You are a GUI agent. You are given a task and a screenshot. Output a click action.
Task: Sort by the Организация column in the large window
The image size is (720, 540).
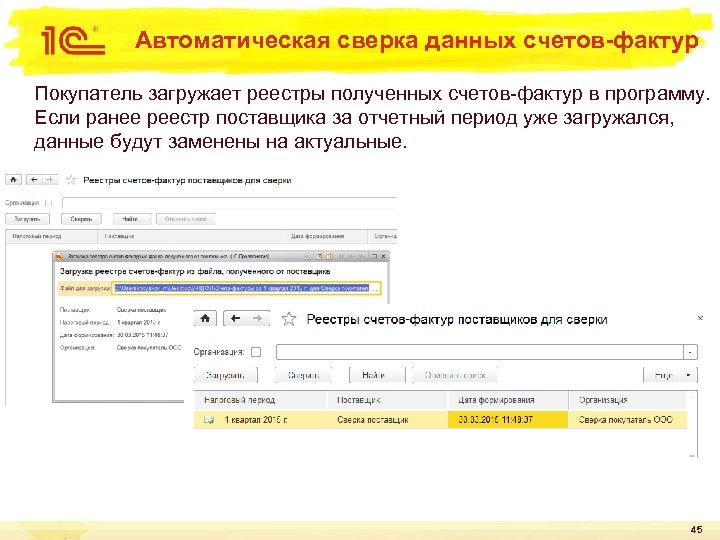(627, 400)
